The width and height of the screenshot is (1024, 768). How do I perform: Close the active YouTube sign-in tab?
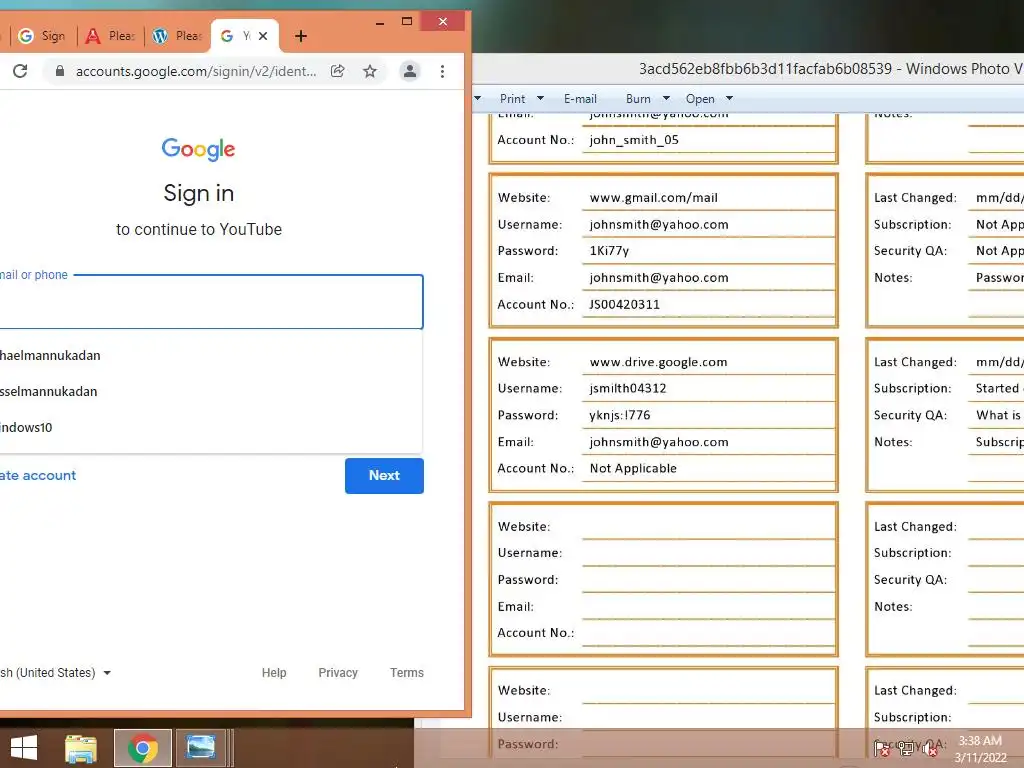pyautogui.click(x=263, y=36)
